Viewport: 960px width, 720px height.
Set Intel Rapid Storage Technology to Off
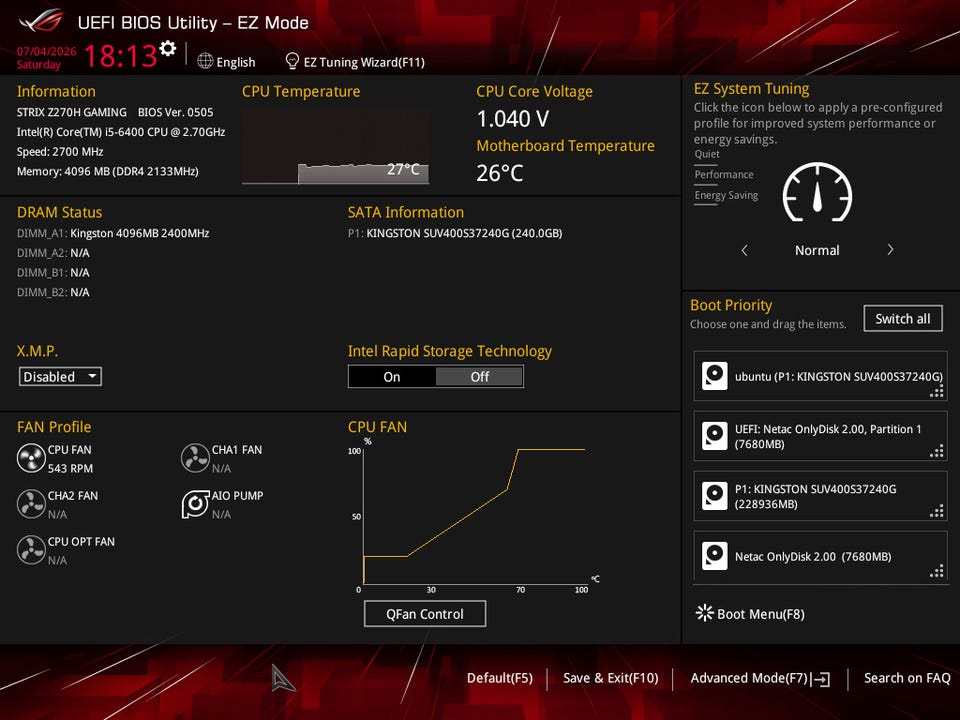tap(479, 377)
